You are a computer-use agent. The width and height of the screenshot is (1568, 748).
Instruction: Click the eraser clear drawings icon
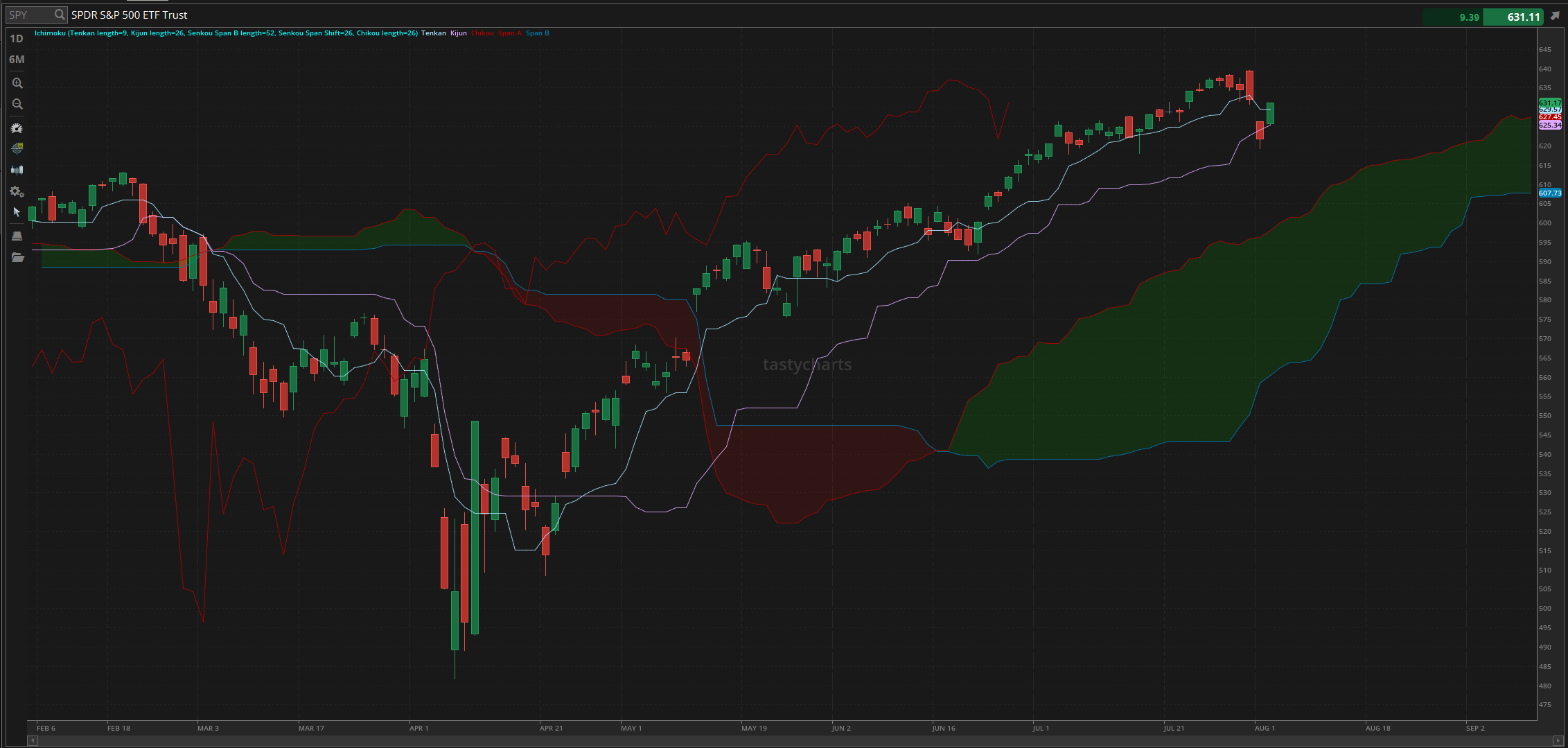17,236
